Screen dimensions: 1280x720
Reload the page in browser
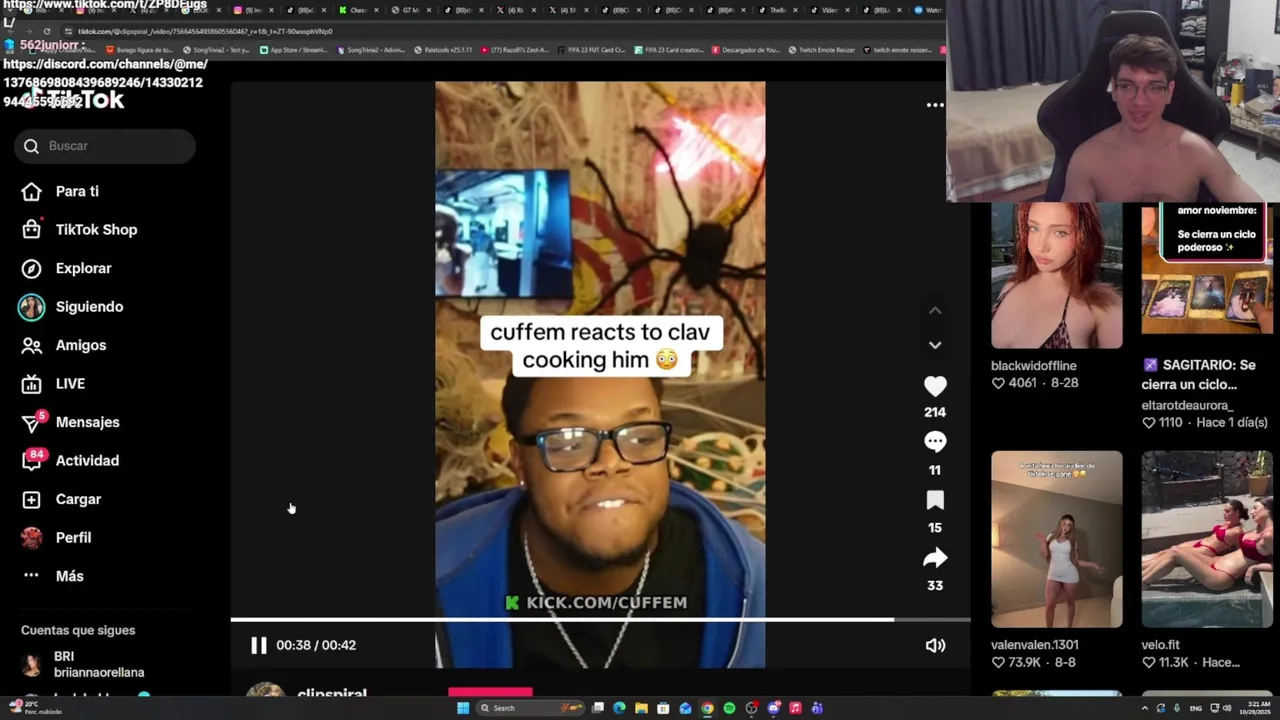coord(47,31)
